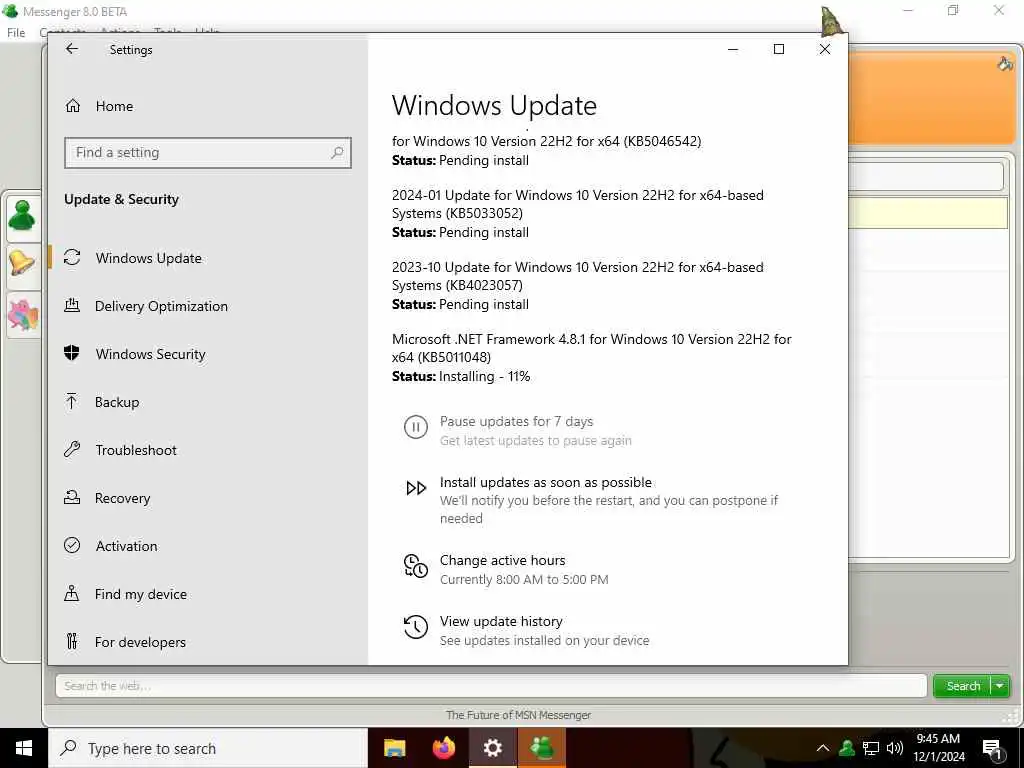Viewport: 1024px width, 768px height.
Task: Switch to Messenger via taskbar icon
Action: click(542, 748)
